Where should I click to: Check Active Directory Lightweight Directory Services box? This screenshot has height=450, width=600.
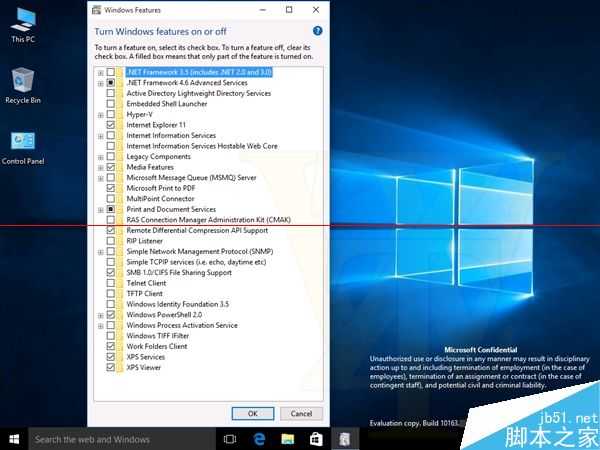111,93
